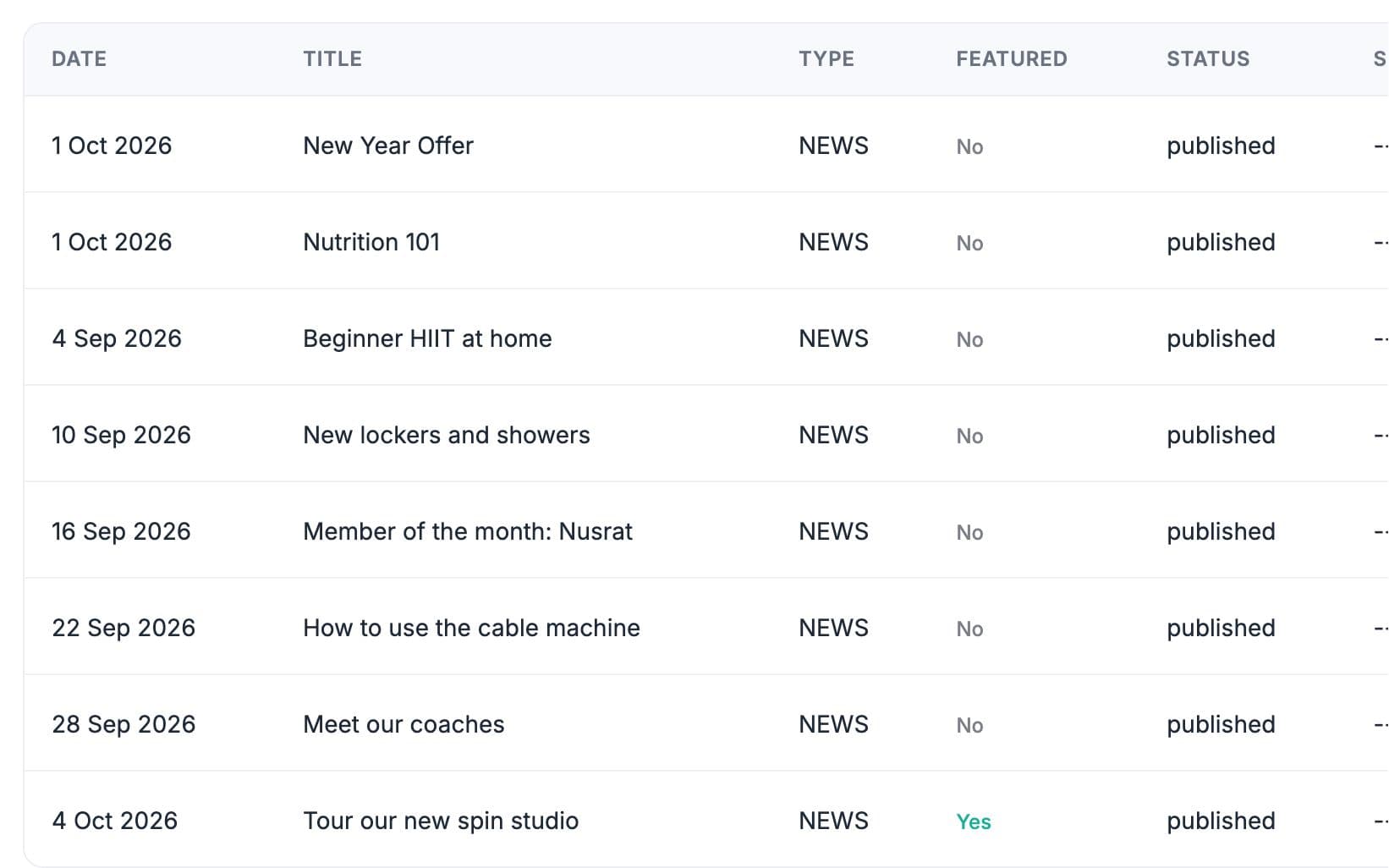Click the date '22 Sep 2026'
The image size is (1389, 868).
[124, 628]
